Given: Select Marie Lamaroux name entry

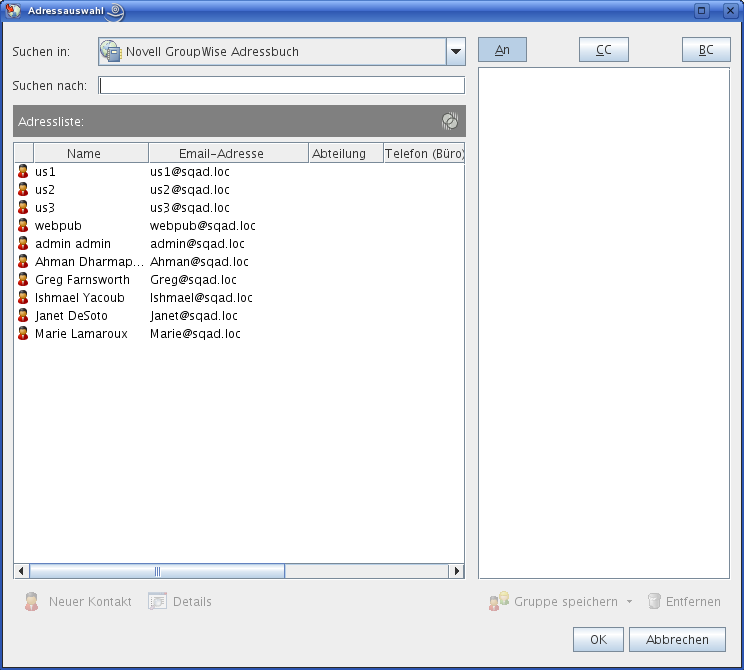Looking at the screenshot, I should click(x=81, y=334).
